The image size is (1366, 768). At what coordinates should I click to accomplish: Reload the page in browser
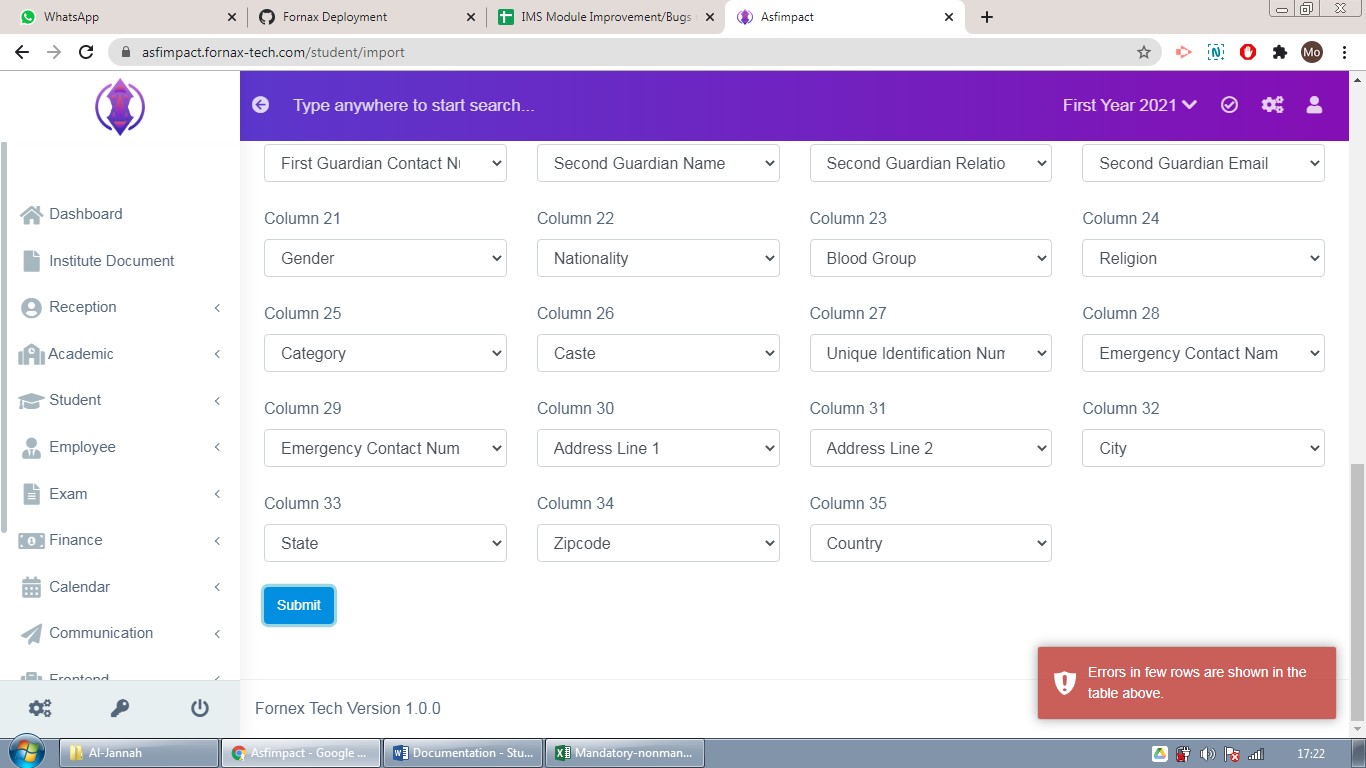[86, 52]
